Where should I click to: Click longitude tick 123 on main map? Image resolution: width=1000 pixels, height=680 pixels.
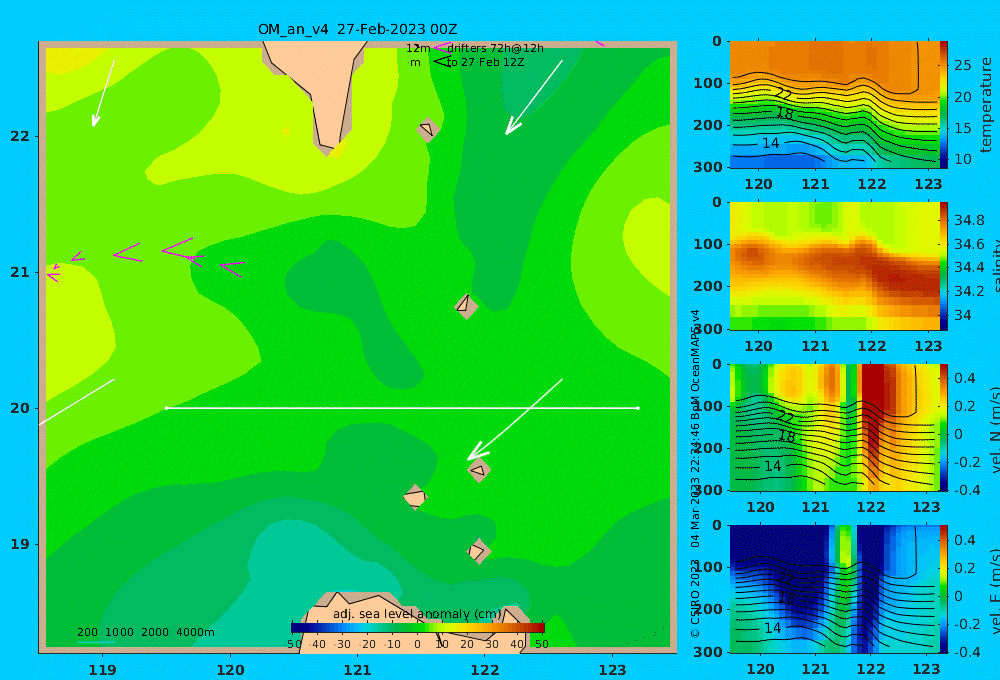(x=612, y=670)
